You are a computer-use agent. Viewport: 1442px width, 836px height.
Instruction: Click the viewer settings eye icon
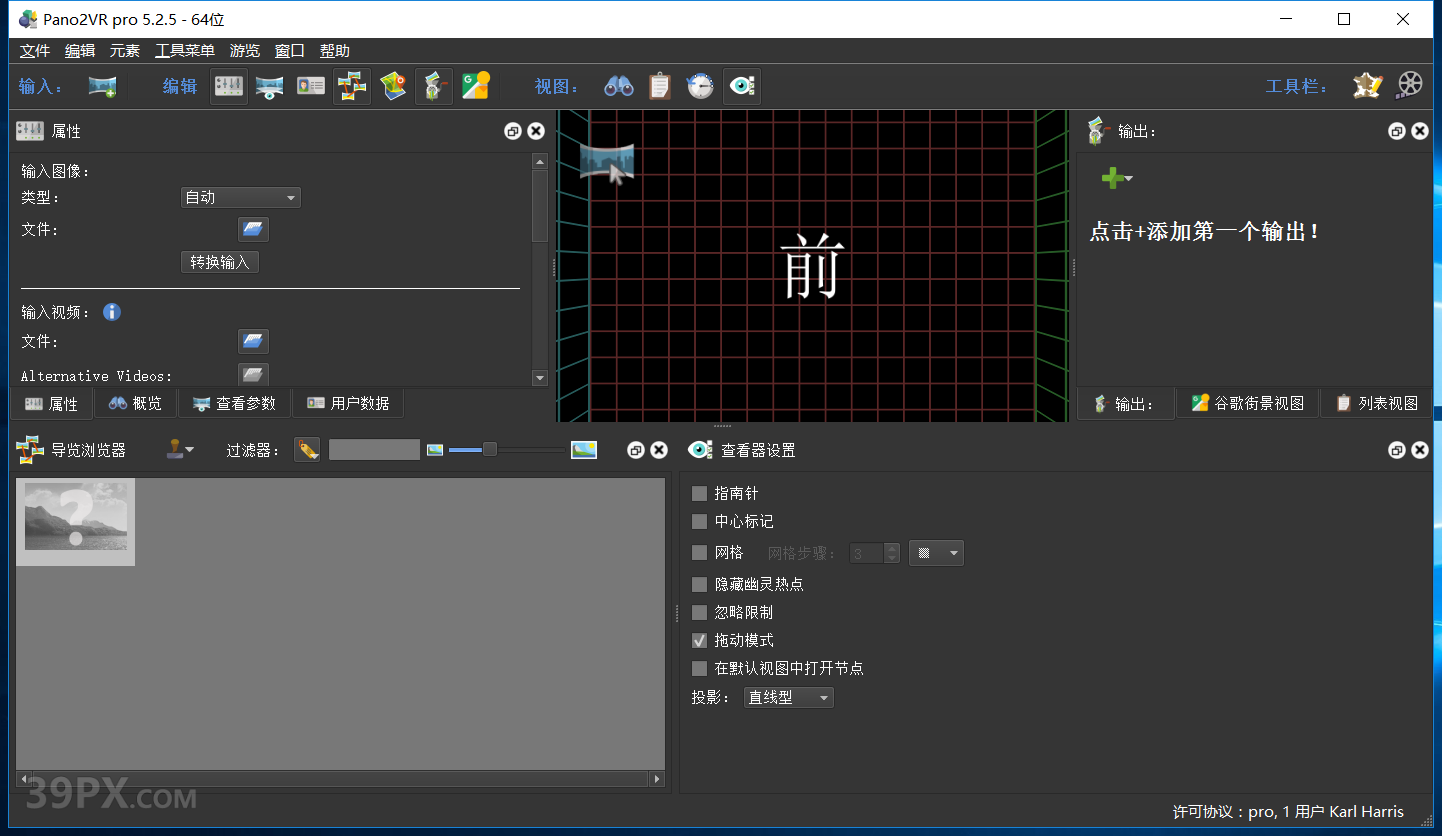coord(741,87)
